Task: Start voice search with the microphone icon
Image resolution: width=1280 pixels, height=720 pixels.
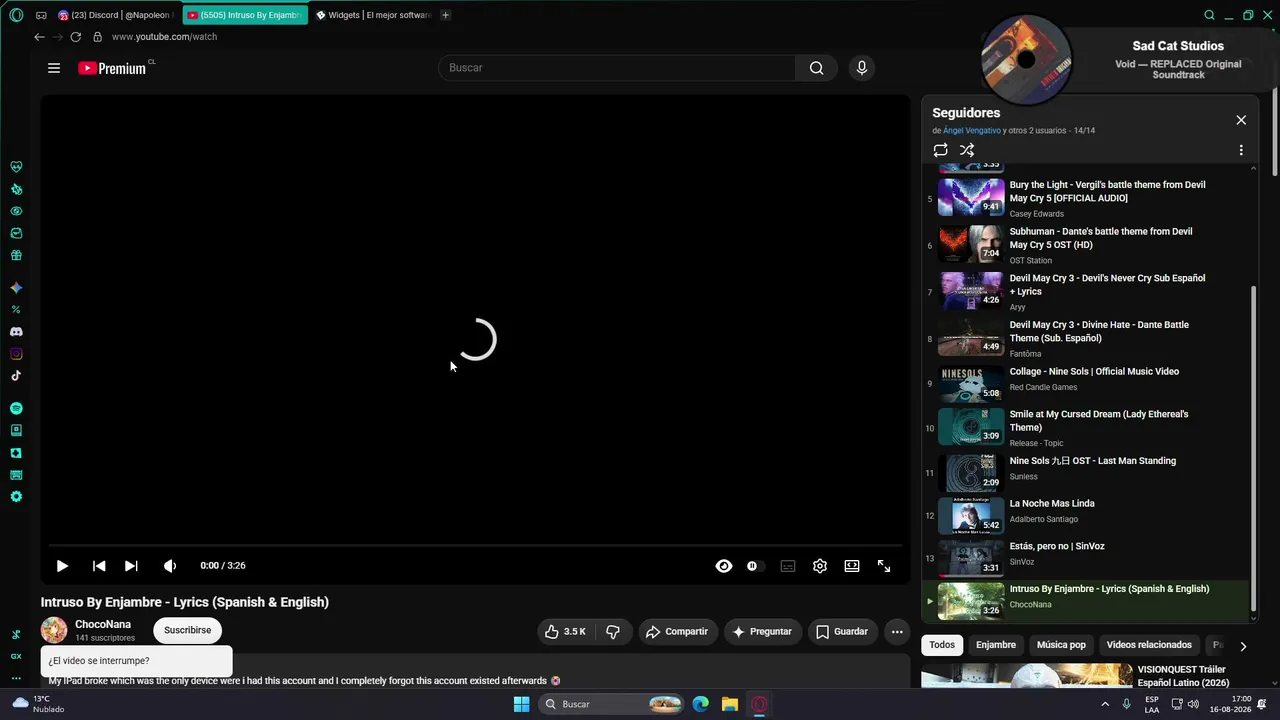Action: pyautogui.click(x=862, y=68)
